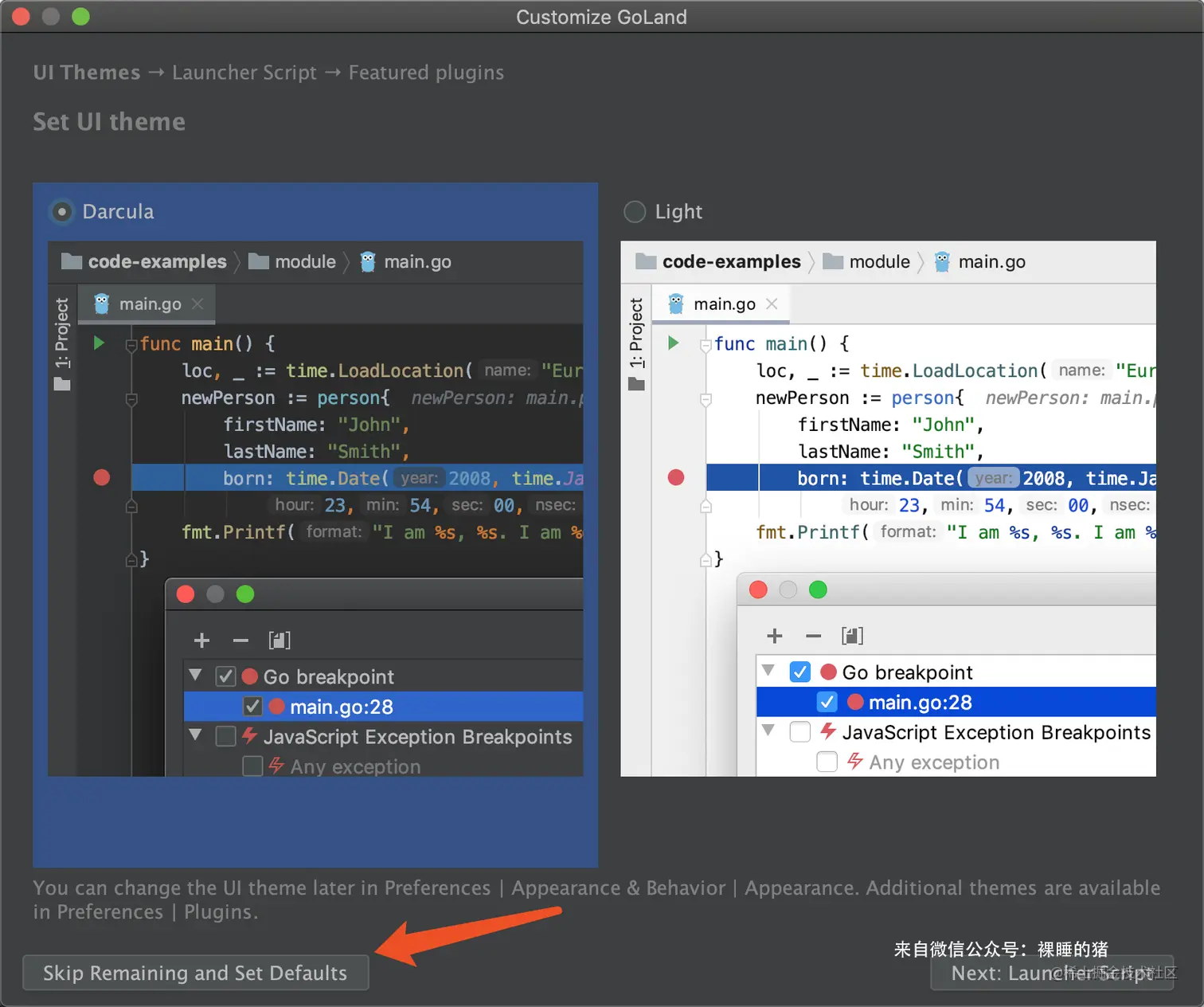Image resolution: width=1204 pixels, height=1007 pixels.
Task: Click 1: Project side tab in Light preview
Action: click(x=636, y=343)
